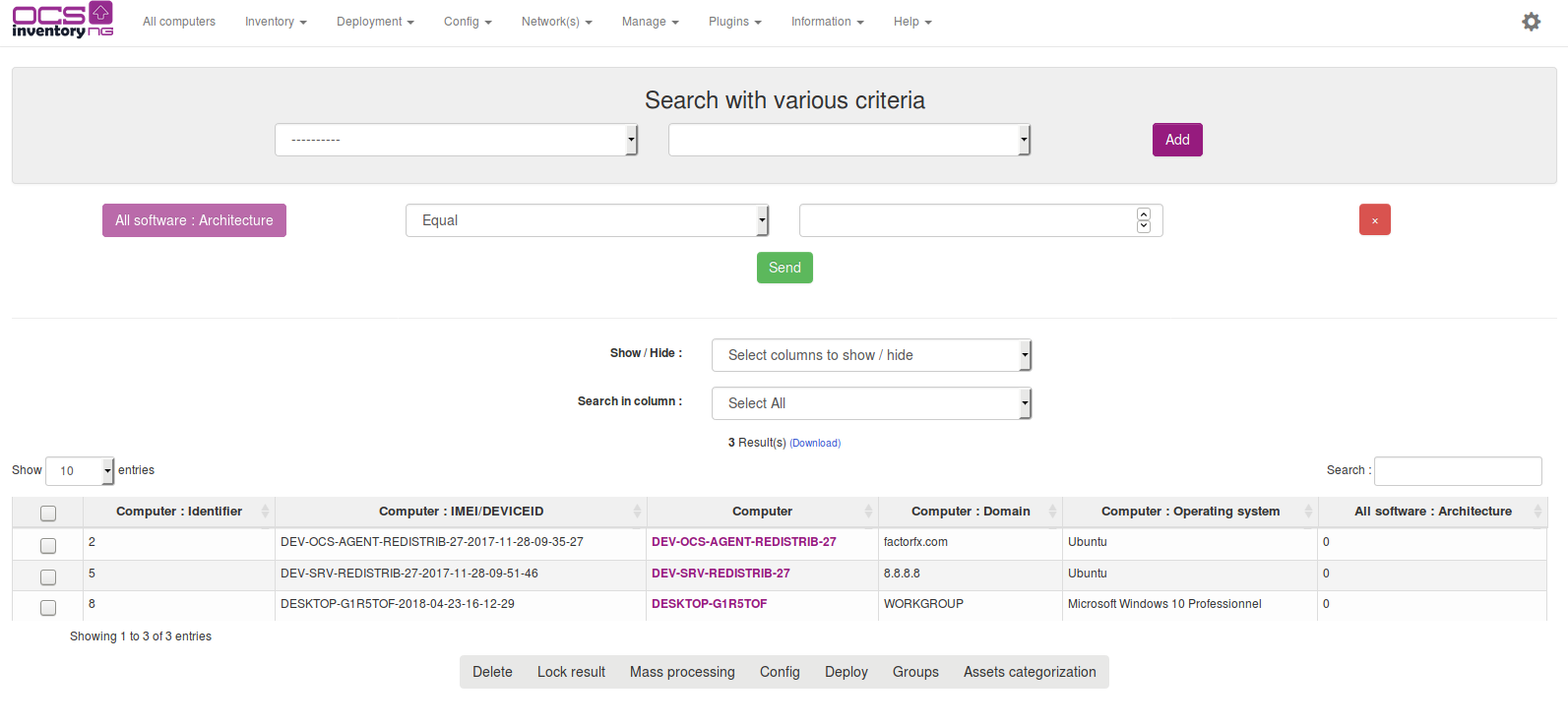The height and width of the screenshot is (726, 1568).
Task: Open the Select All search-in-column dropdown
Action: (x=871, y=403)
